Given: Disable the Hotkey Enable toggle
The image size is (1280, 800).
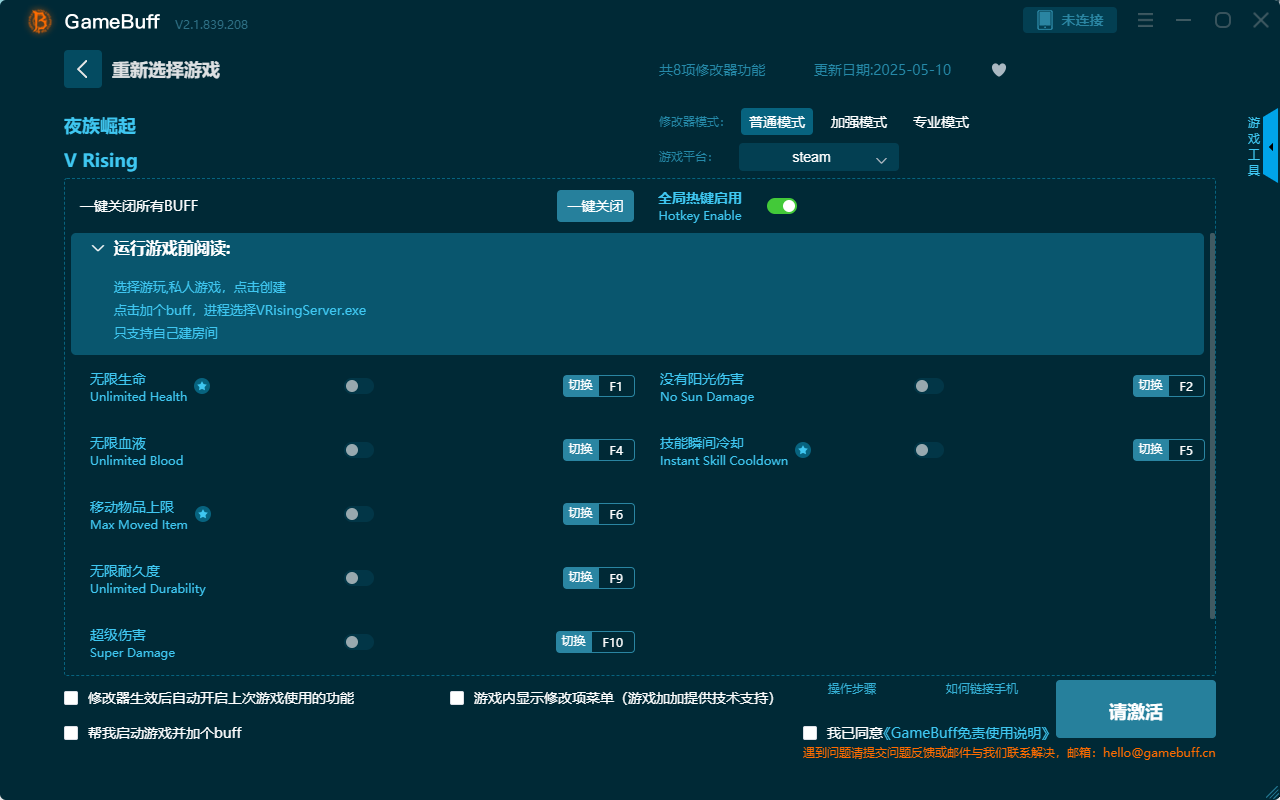Looking at the screenshot, I should click(x=781, y=206).
